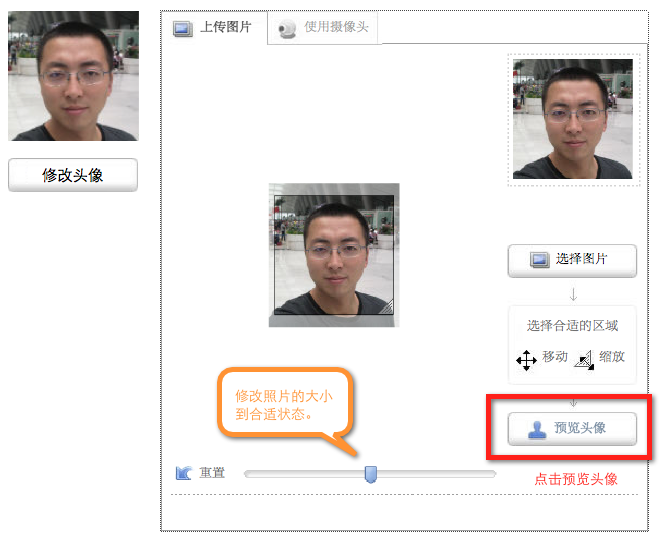Click the person icon in 预览头像 button
The image size is (667, 540).
(x=538, y=428)
